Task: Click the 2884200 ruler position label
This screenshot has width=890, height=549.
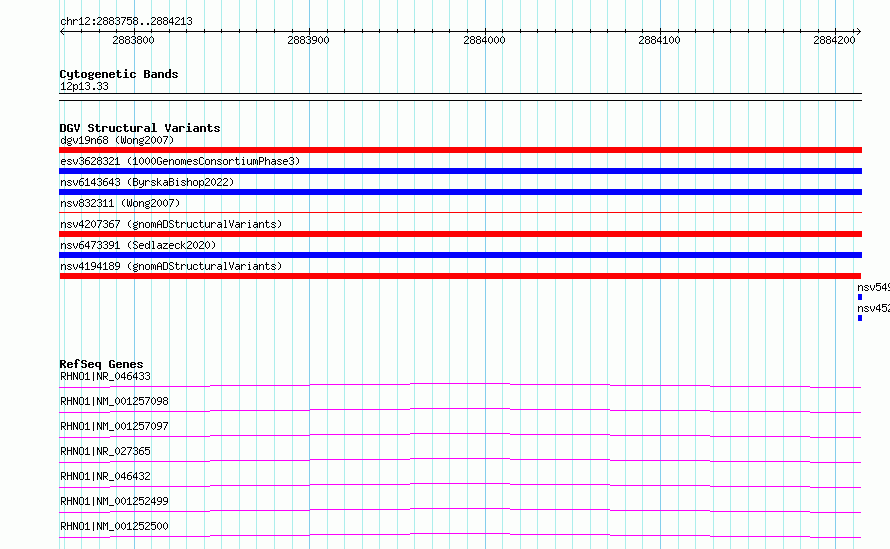Action: click(834, 40)
